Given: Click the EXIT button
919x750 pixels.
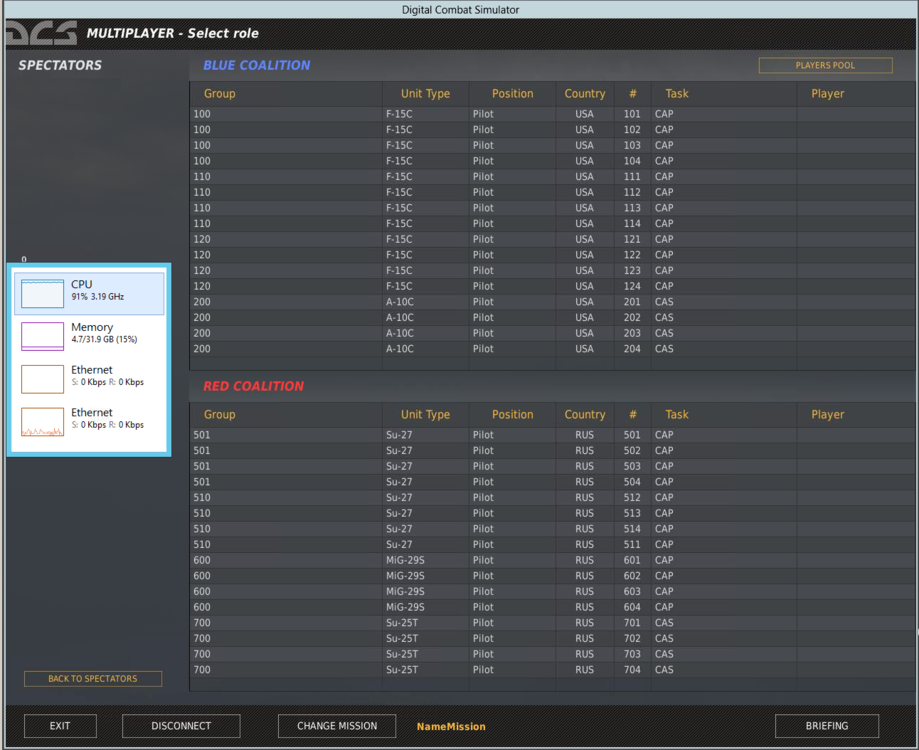Looking at the screenshot, I should (x=59, y=726).
